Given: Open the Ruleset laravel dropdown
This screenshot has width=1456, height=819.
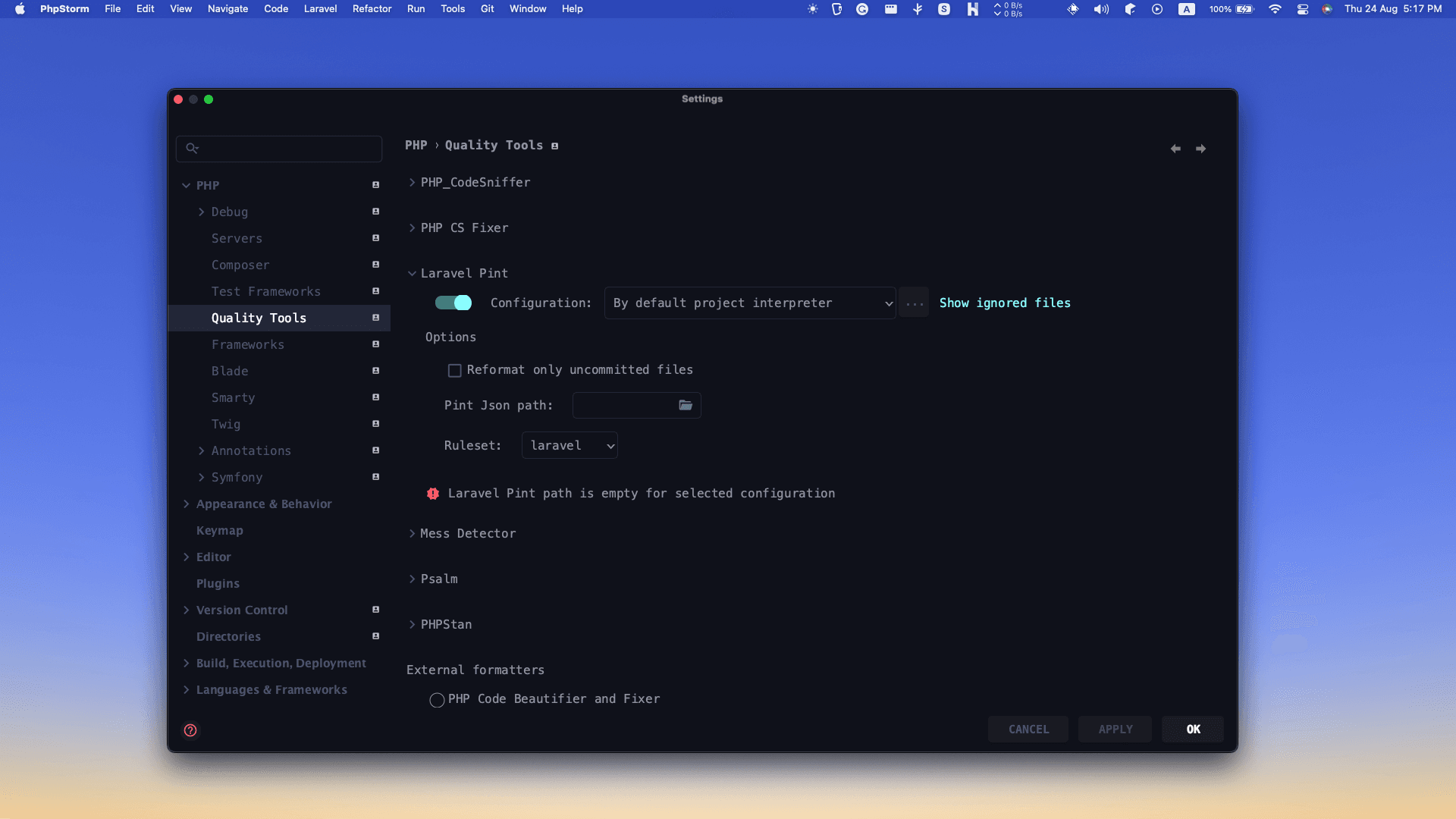Looking at the screenshot, I should pos(570,446).
